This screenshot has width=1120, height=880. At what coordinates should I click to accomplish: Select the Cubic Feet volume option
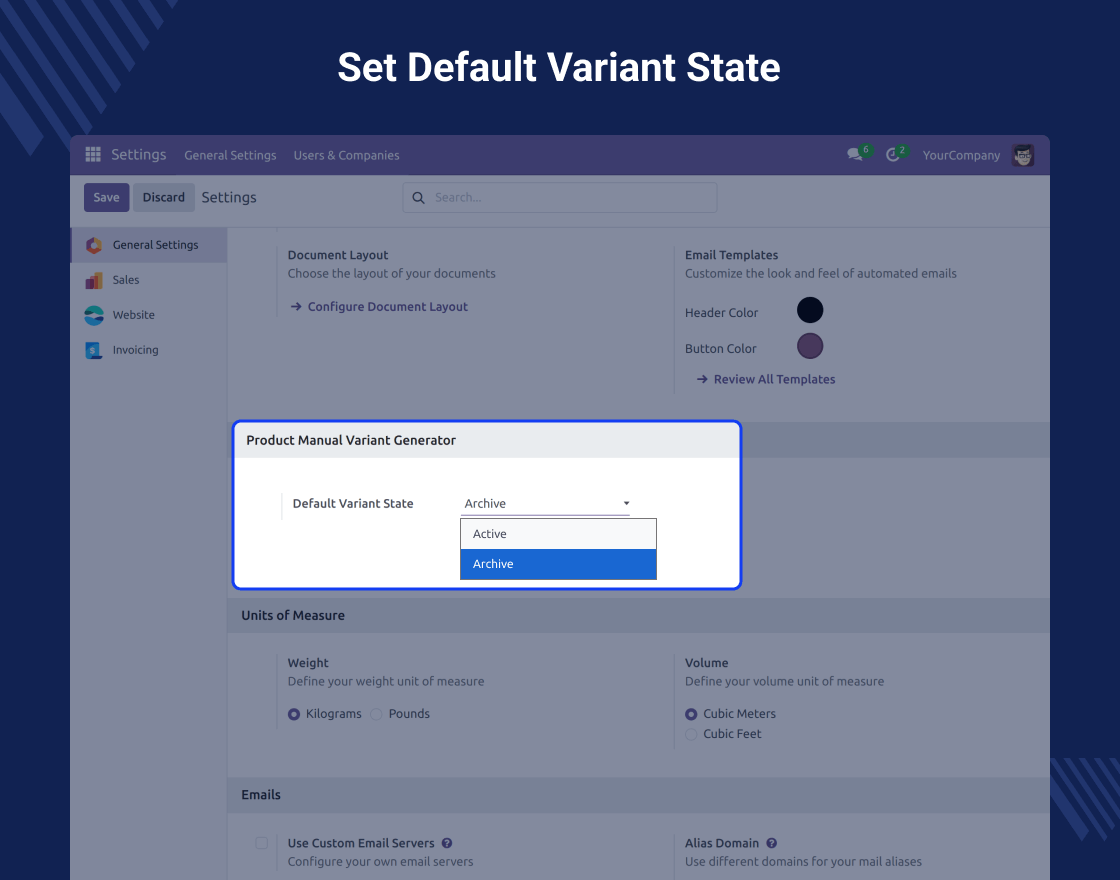691,734
